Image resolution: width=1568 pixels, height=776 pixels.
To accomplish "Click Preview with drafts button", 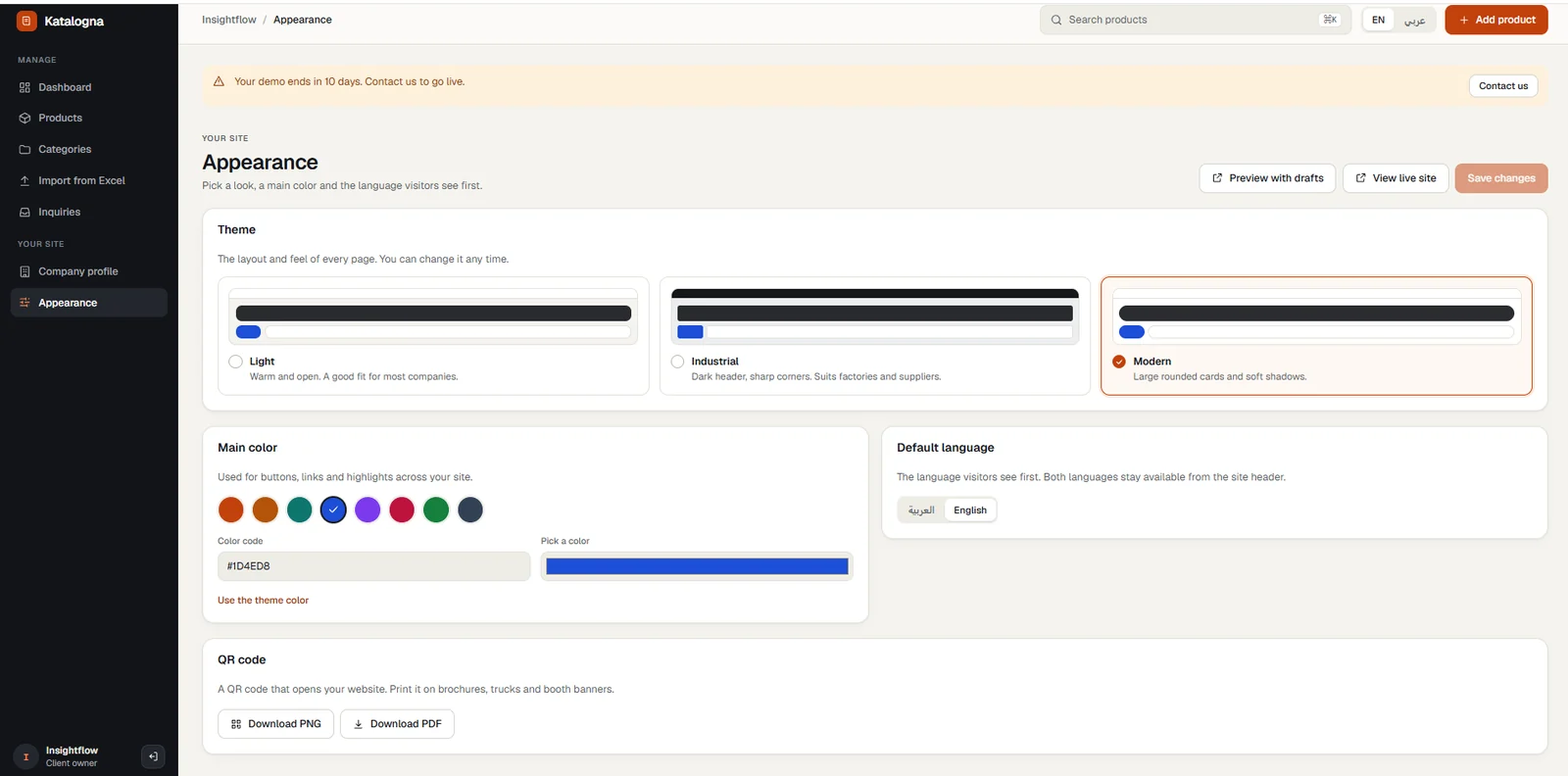I will [1267, 178].
